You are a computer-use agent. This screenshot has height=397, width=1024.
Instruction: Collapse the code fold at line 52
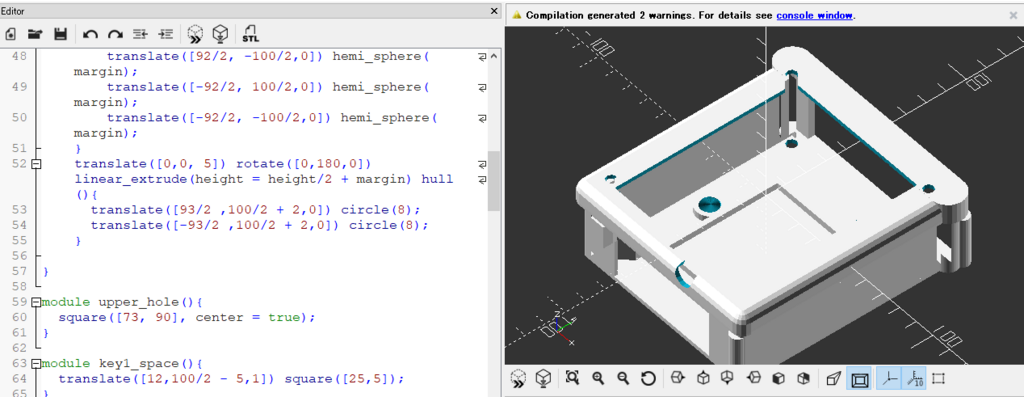[x=37, y=163]
